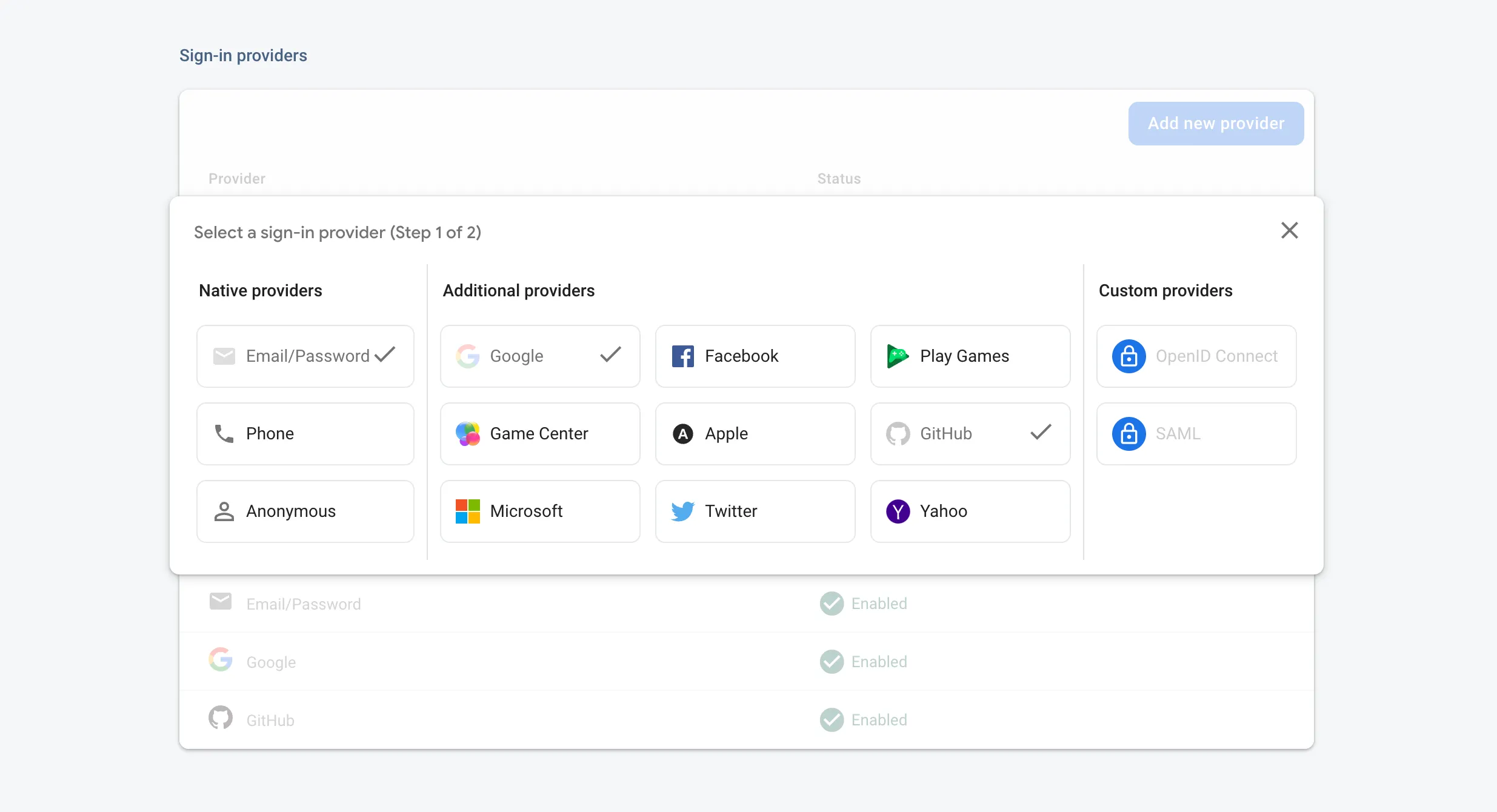Click the Play Games logo icon
The width and height of the screenshot is (1497, 812).
click(x=898, y=356)
